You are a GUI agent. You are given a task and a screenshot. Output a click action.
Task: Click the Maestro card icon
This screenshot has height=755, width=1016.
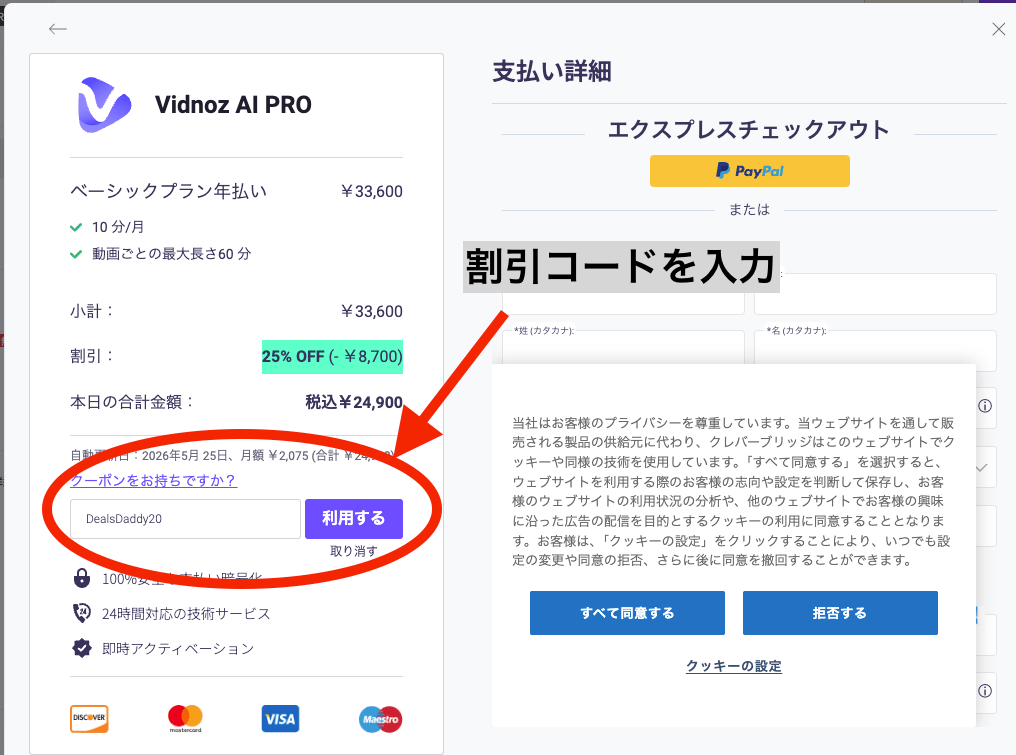click(381, 719)
